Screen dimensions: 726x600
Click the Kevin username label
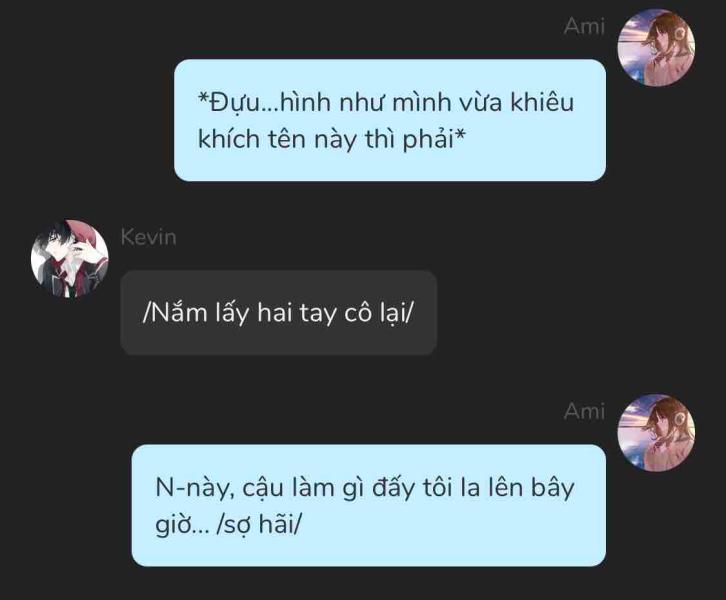149,237
